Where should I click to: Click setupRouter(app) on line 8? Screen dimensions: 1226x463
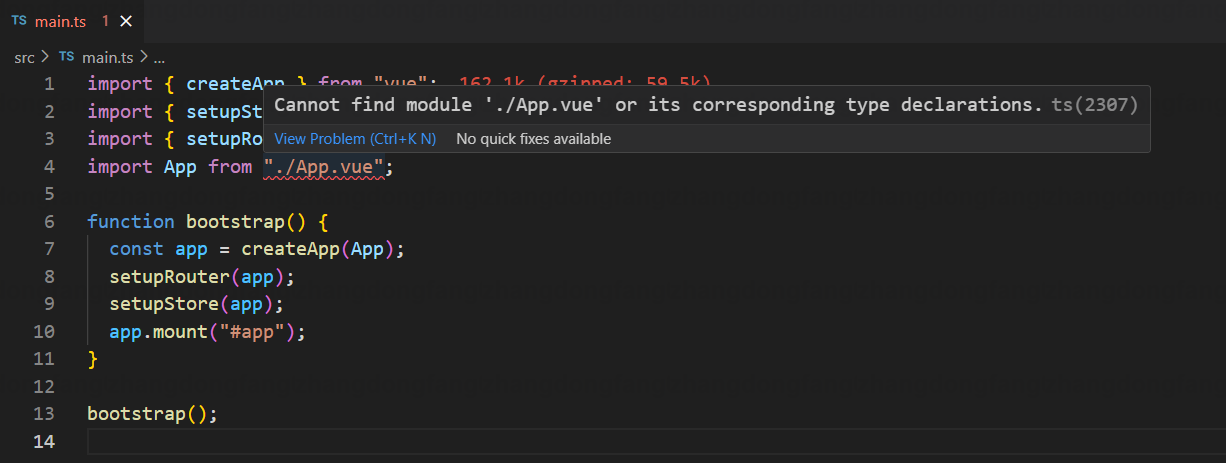[197, 276]
